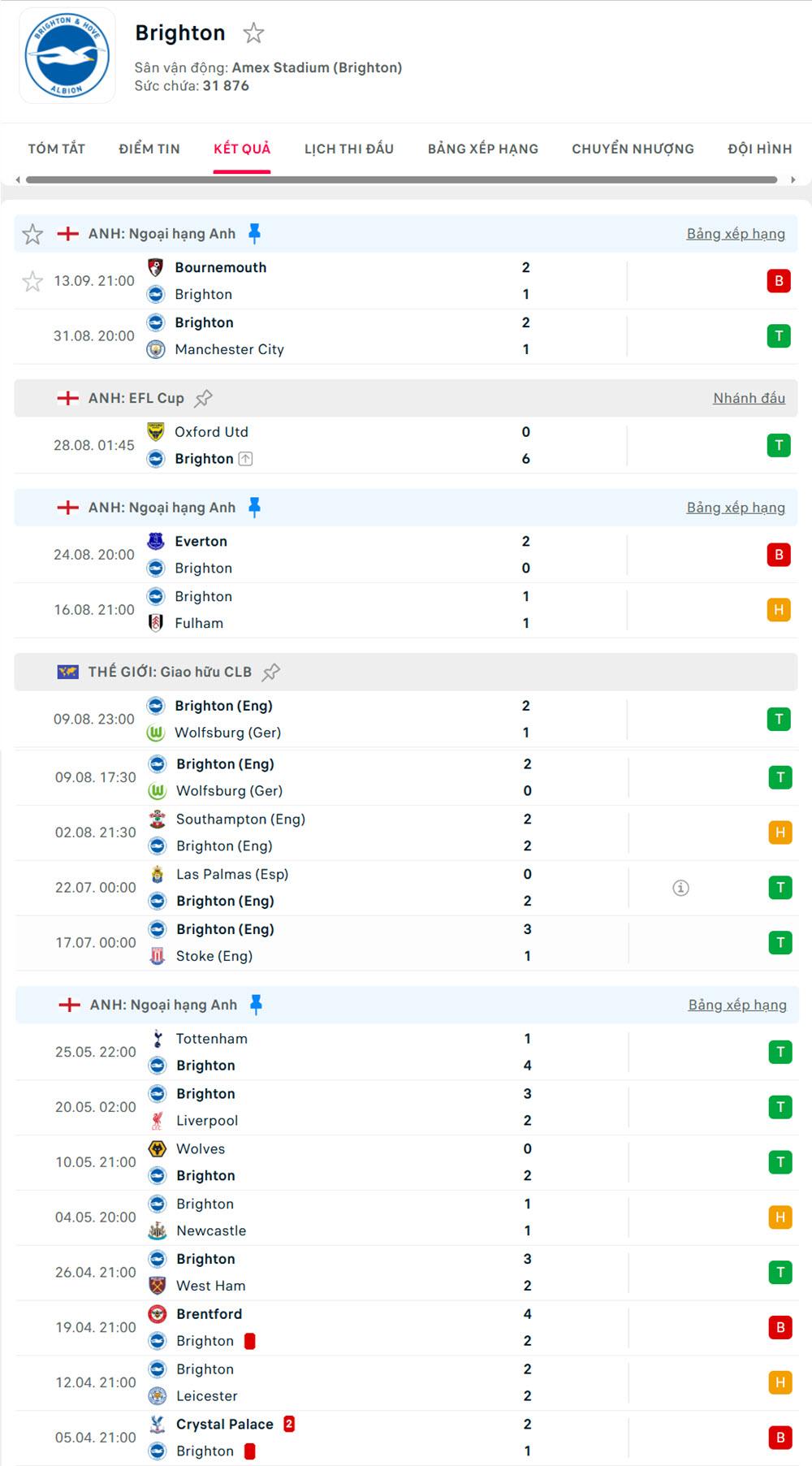Toggle the favorite star on the Bournemouth match
Image resolution: width=812 pixels, height=1466 pixels.
point(32,281)
